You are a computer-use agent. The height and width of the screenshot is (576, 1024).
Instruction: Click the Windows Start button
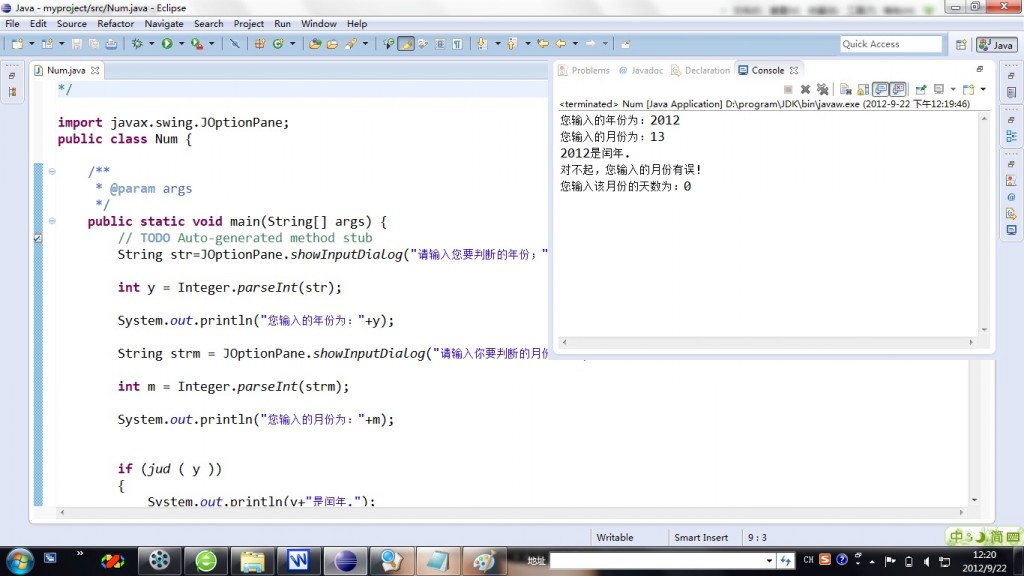19,561
